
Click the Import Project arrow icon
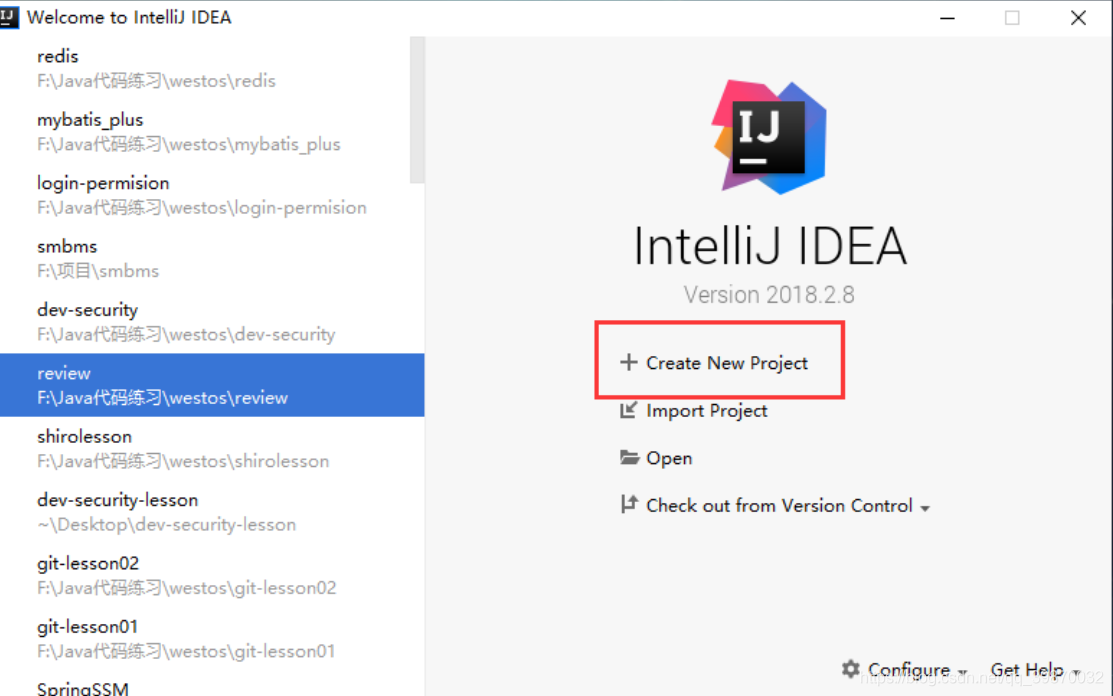pyautogui.click(x=628, y=410)
